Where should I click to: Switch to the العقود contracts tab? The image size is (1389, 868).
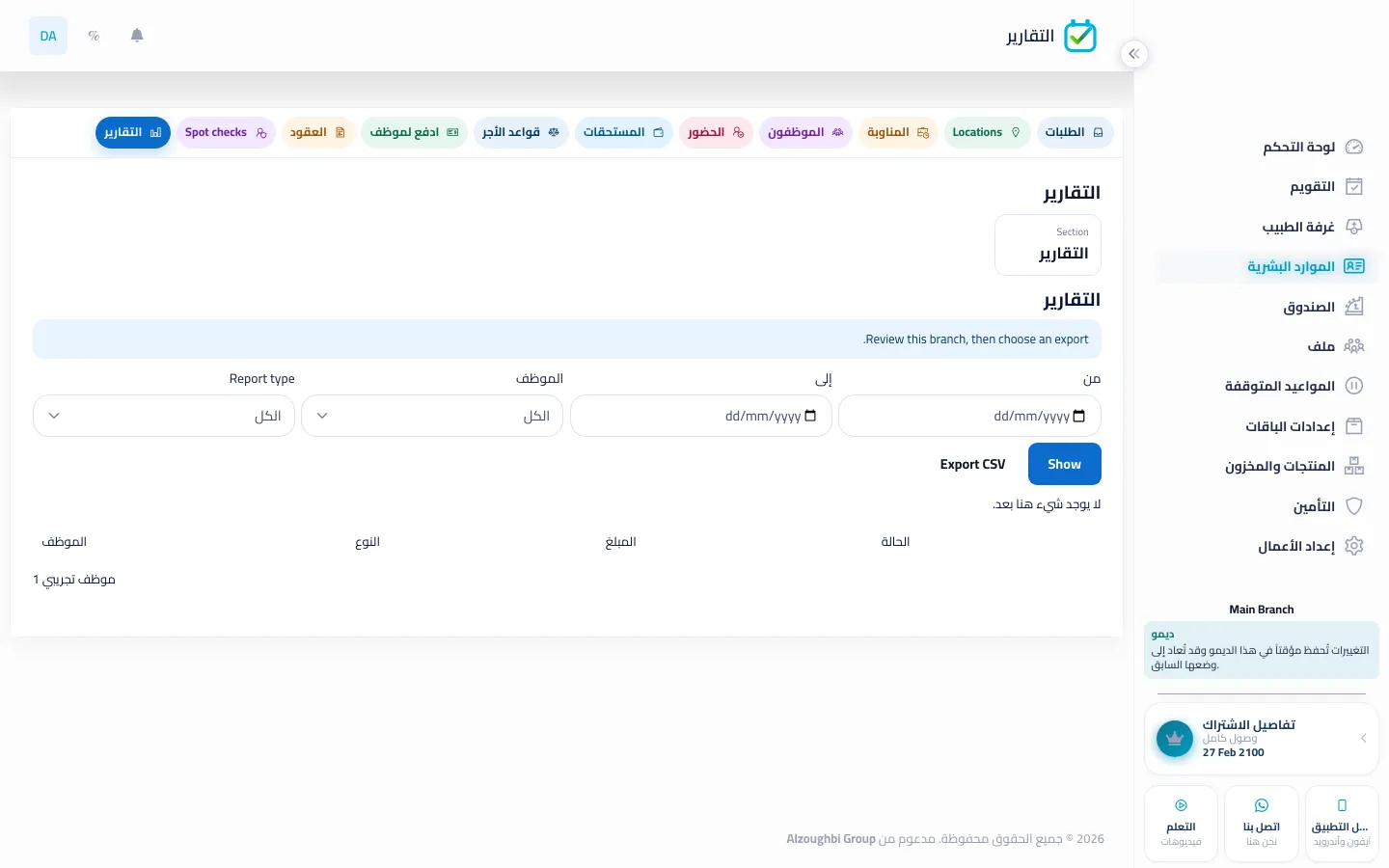(x=318, y=132)
